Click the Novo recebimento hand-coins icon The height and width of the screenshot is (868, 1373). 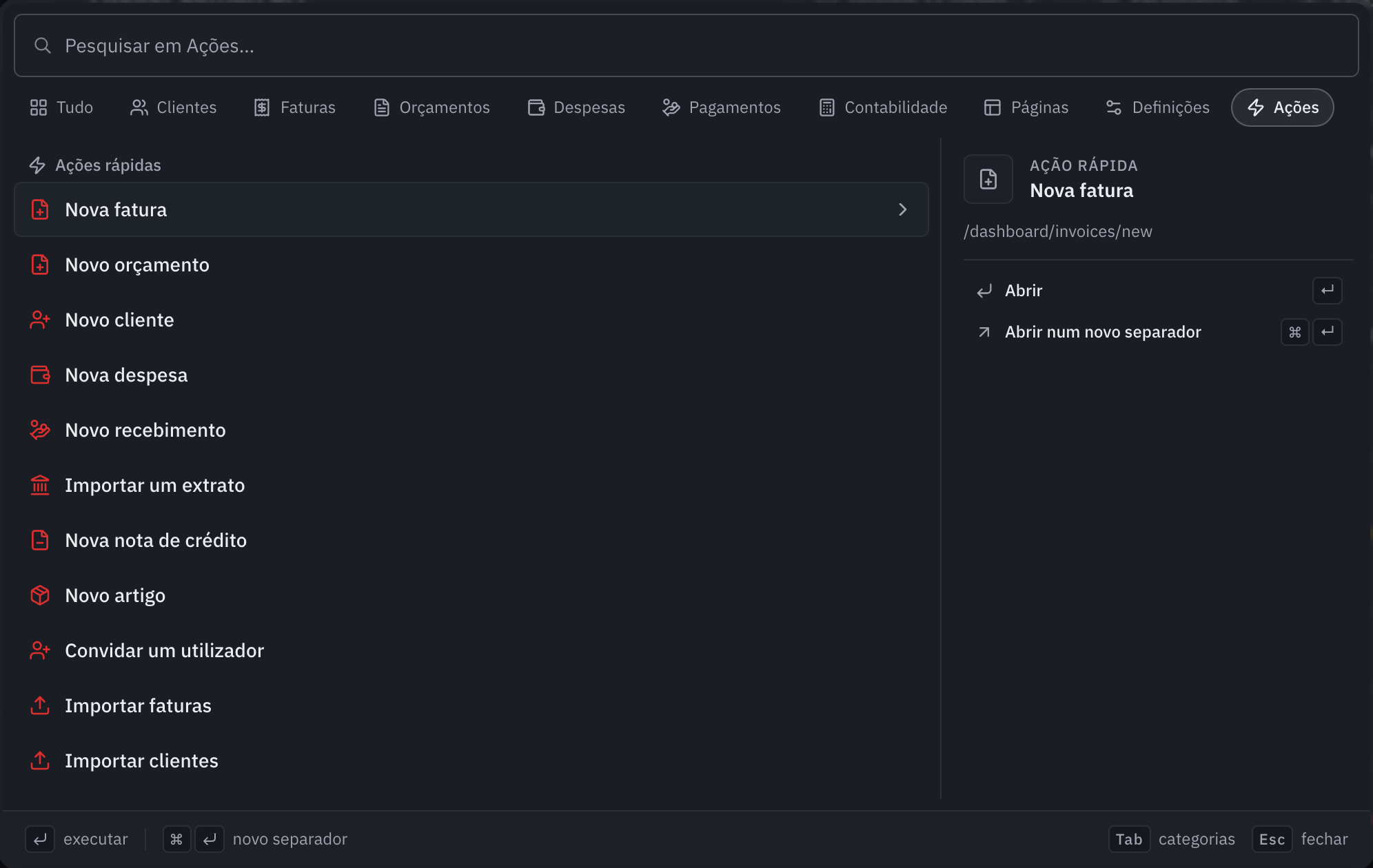(x=40, y=430)
